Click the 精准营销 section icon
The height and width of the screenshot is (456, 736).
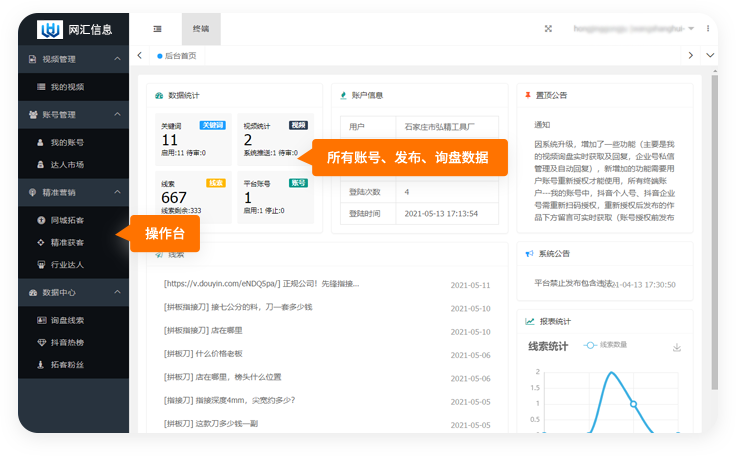(32, 193)
